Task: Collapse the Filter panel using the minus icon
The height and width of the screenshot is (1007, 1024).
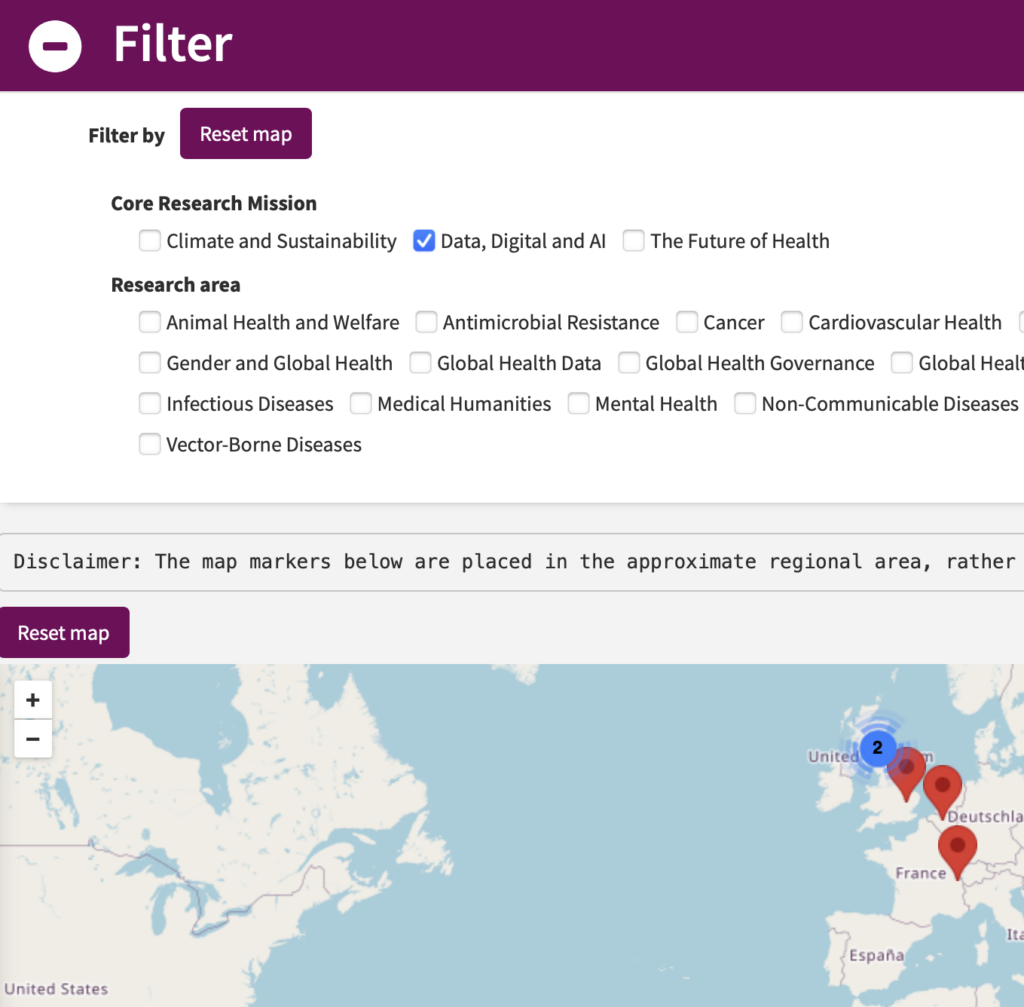Action: [54, 45]
